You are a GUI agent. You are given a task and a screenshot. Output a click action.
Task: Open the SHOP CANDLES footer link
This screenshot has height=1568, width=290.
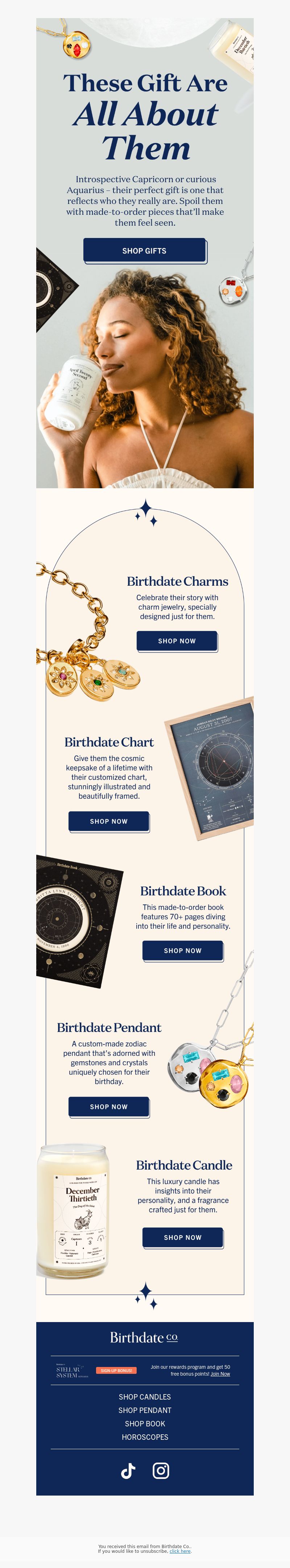coord(144,1397)
